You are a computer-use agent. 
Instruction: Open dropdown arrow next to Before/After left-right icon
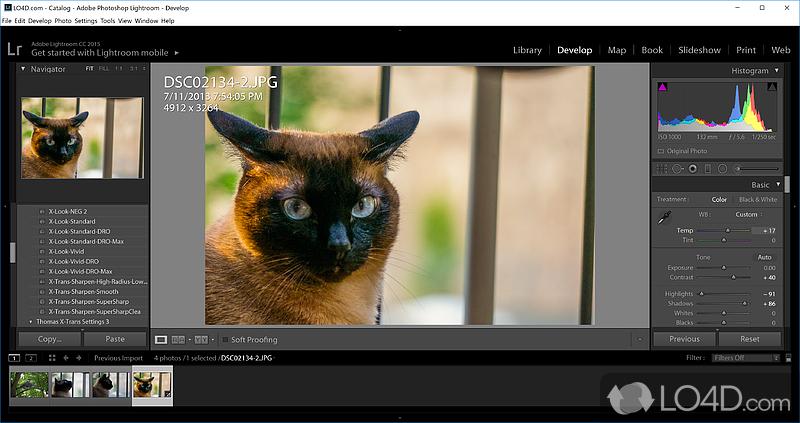(x=189, y=339)
